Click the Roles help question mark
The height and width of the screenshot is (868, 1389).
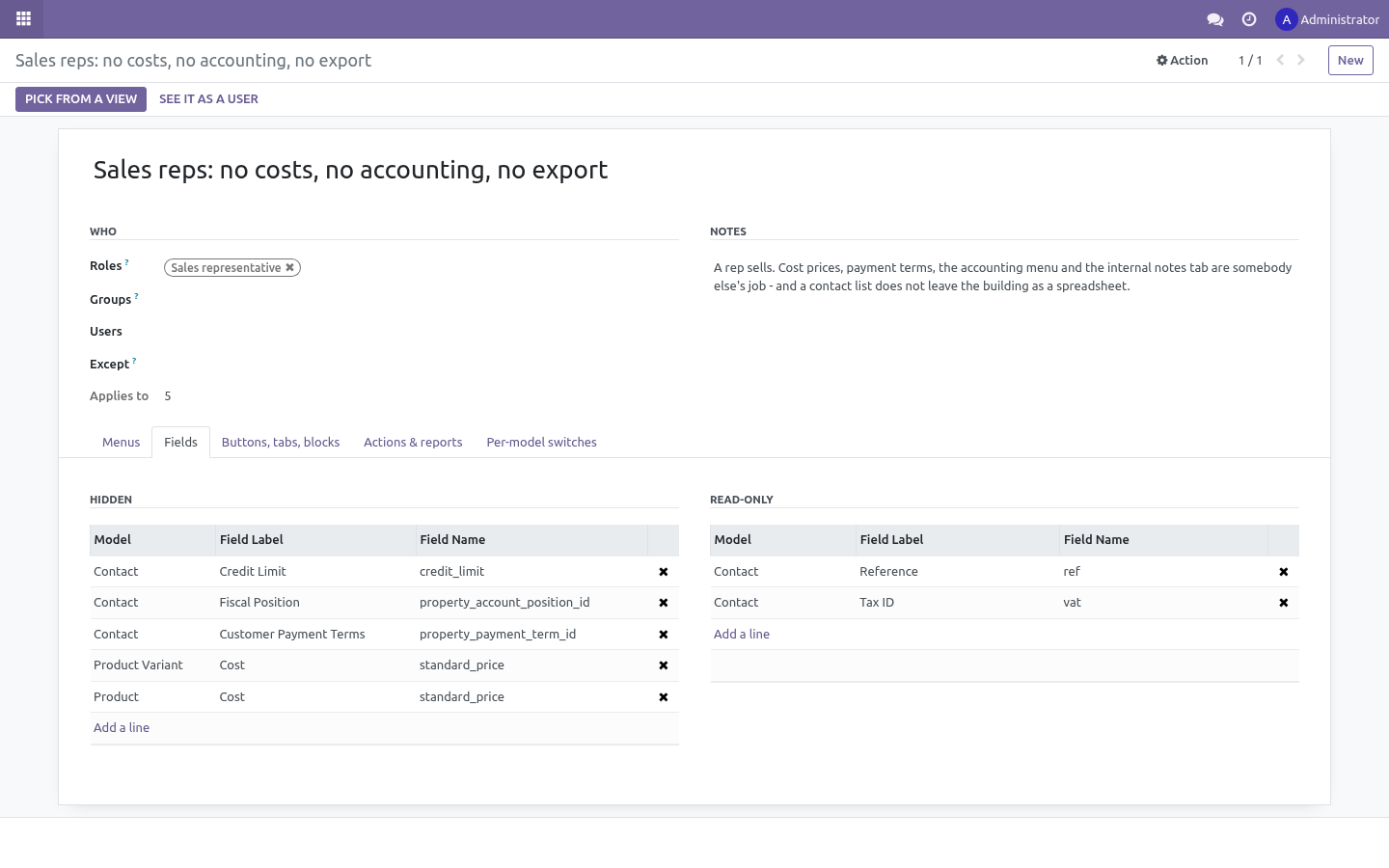tap(126, 262)
